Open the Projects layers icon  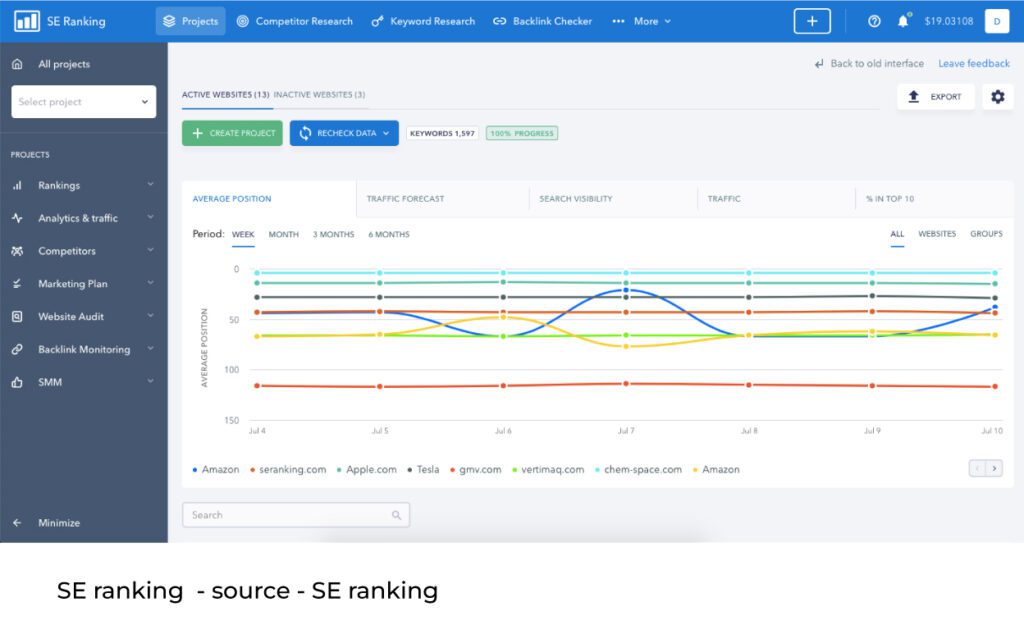[169, 21]
